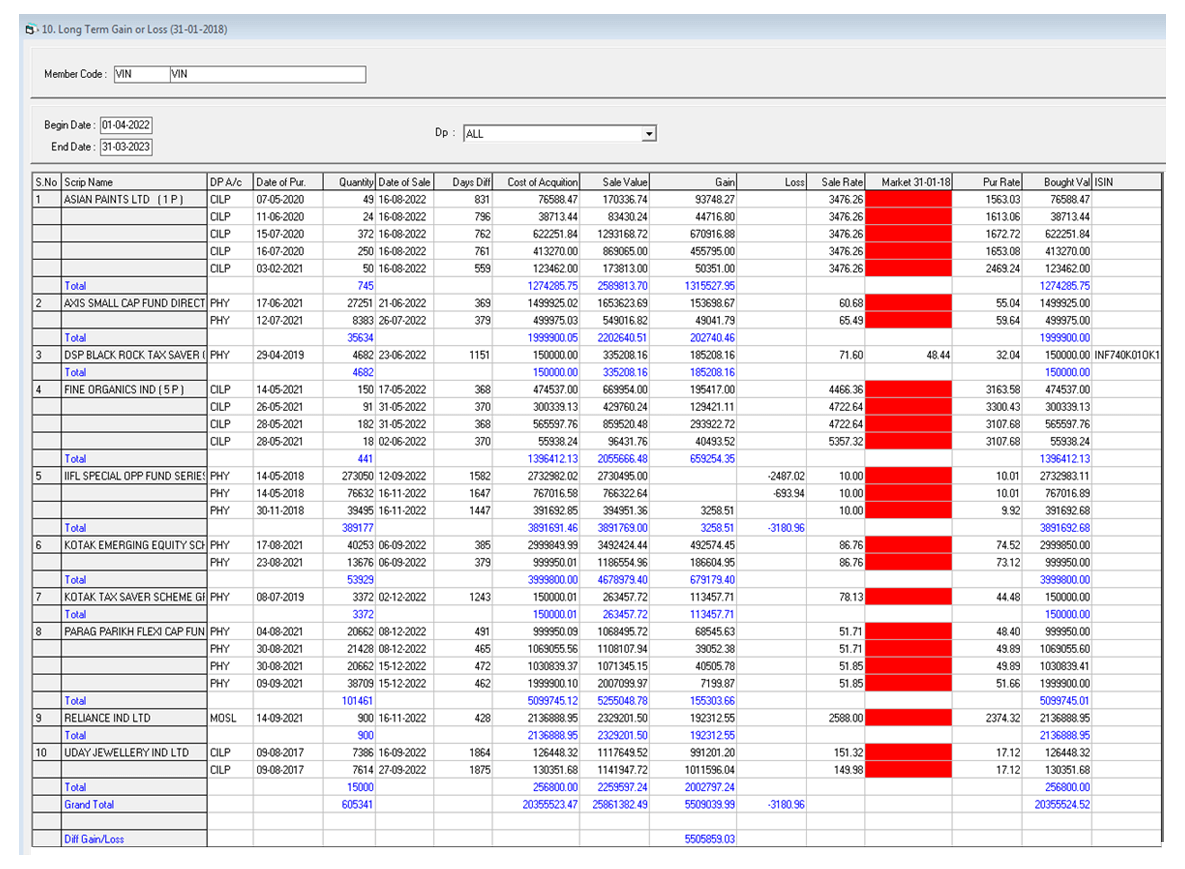Screen dimensions: 1185x869
Task: Select the KOTAK EMERGING EQUITY SCH row
Action: 597,545
